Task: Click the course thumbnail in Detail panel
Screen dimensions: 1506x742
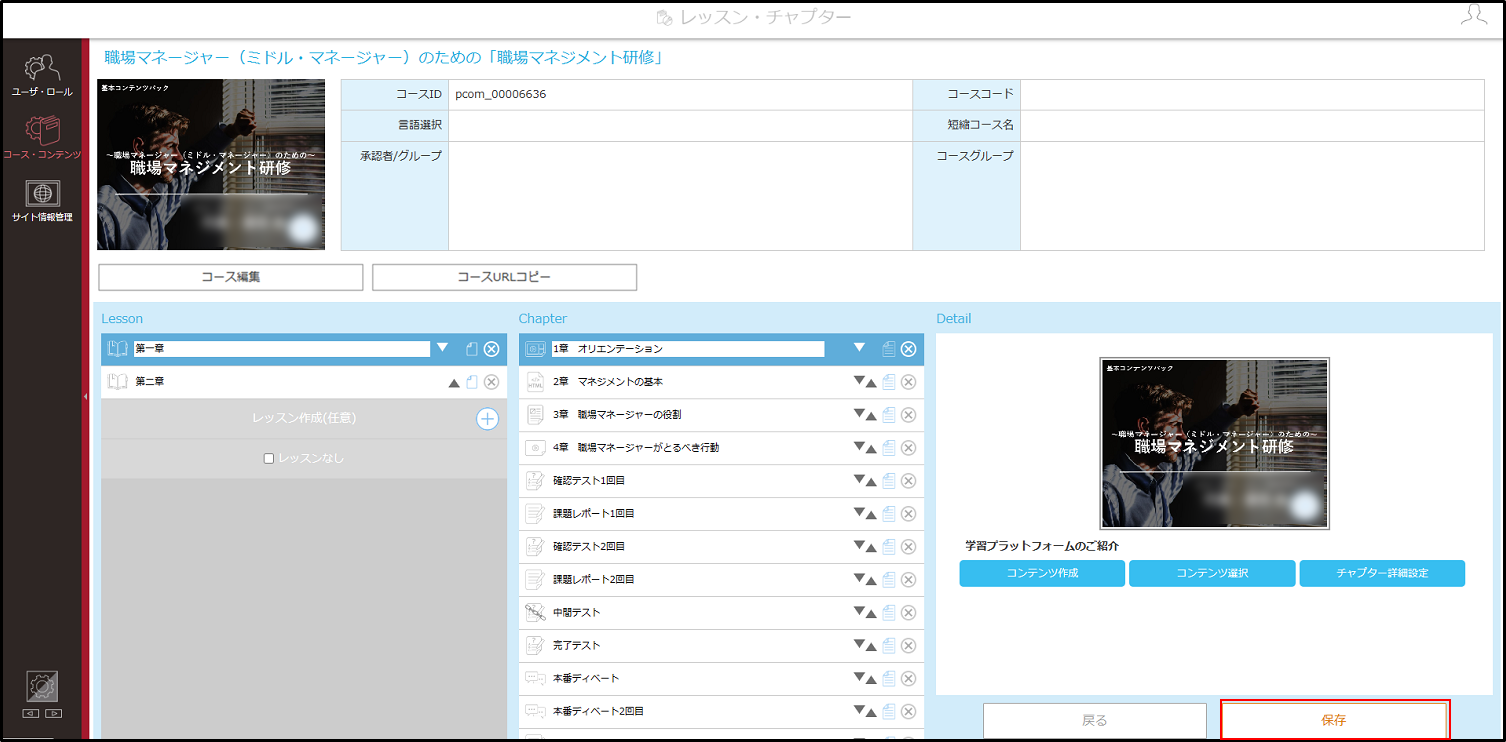Action: (1214, 443)
